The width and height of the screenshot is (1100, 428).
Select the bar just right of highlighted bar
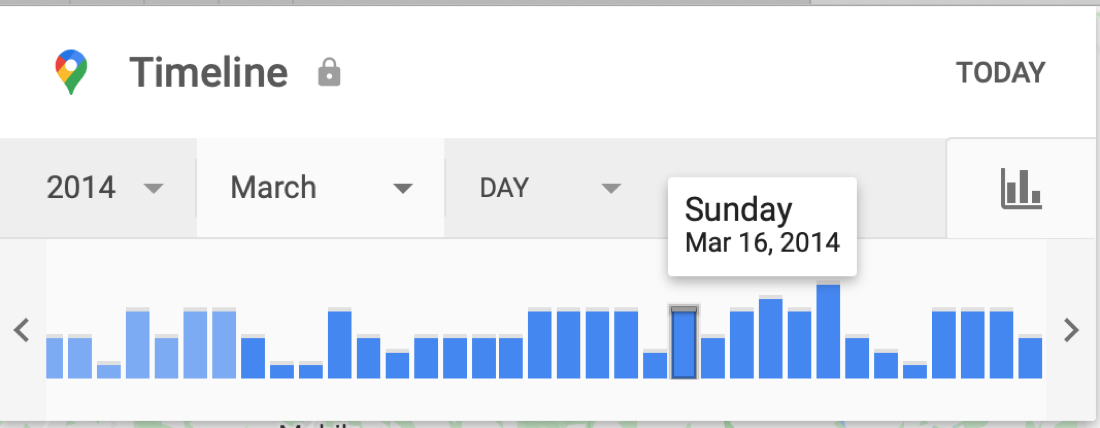pos(713,356)
